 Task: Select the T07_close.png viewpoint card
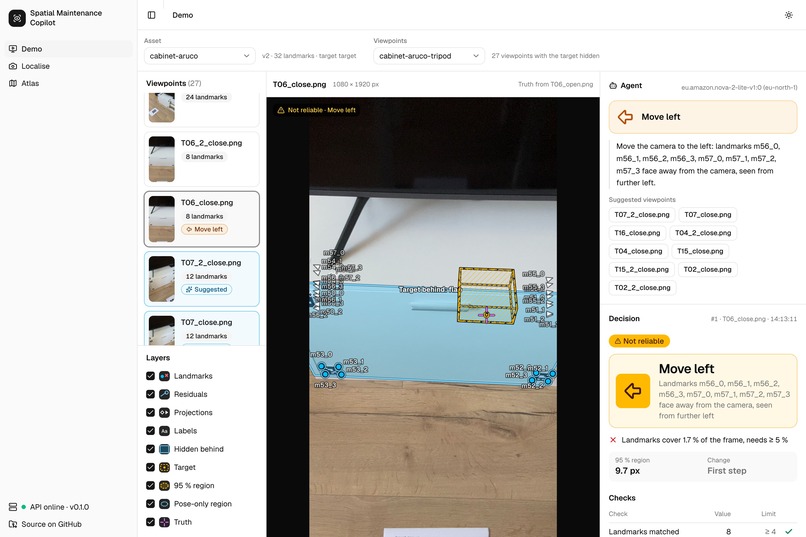click(x=202, y=328)
